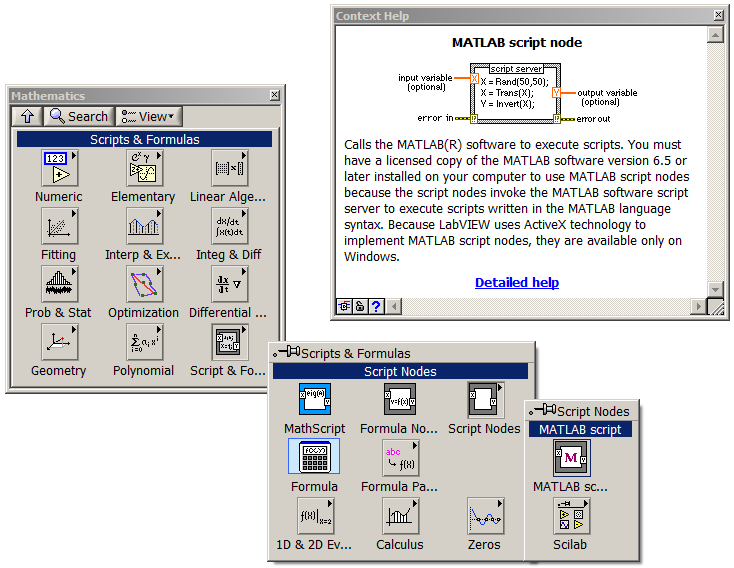Open the Formula Parsing subpalette icon

(400, 458)
